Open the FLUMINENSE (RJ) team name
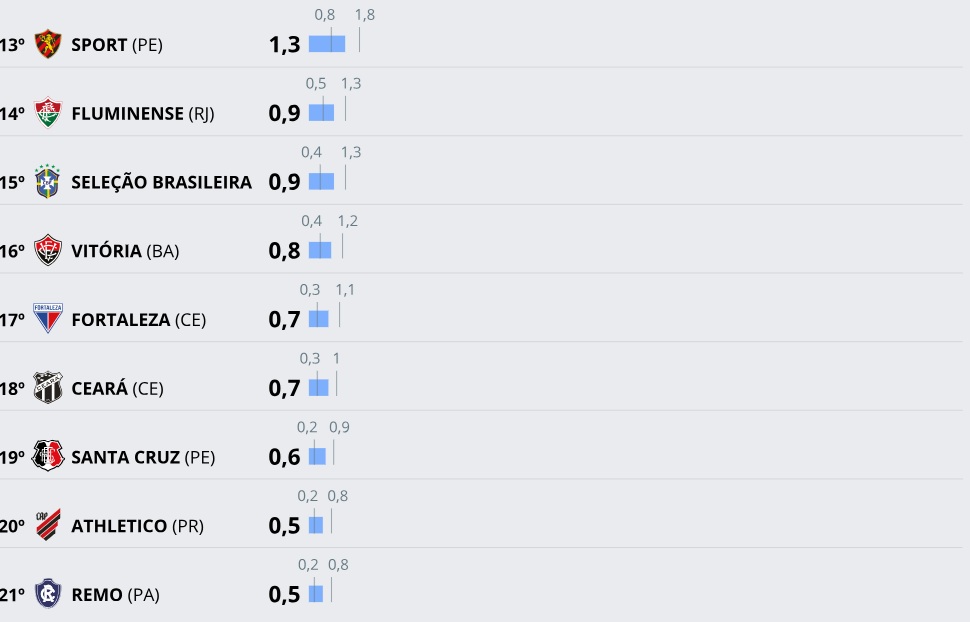 point(143,113)
